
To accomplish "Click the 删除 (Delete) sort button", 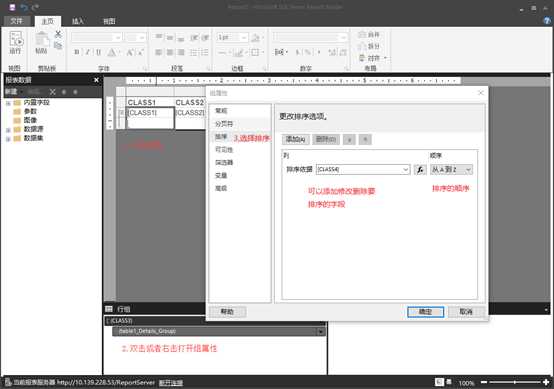I will (x=326, y=139).
